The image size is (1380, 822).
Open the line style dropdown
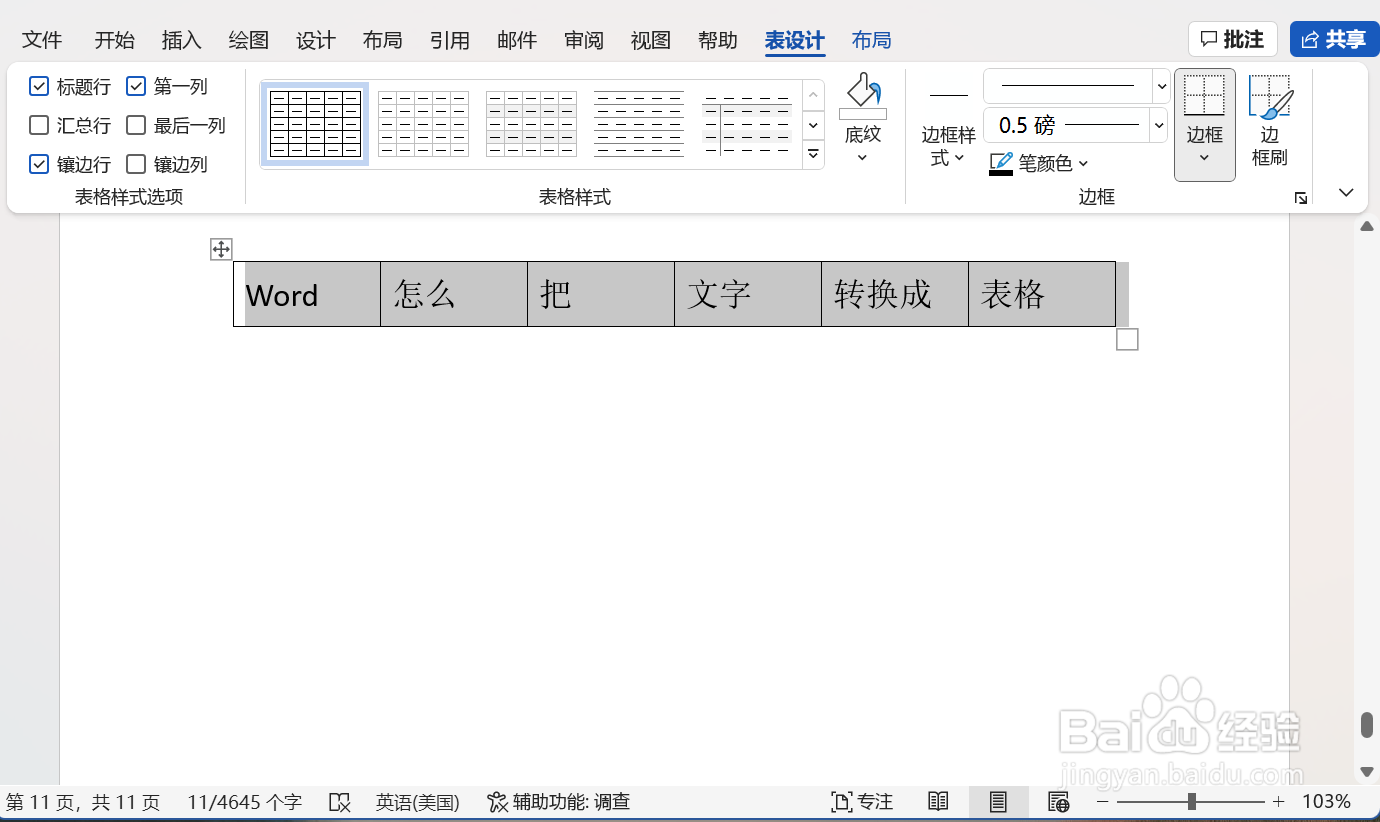1161,86
